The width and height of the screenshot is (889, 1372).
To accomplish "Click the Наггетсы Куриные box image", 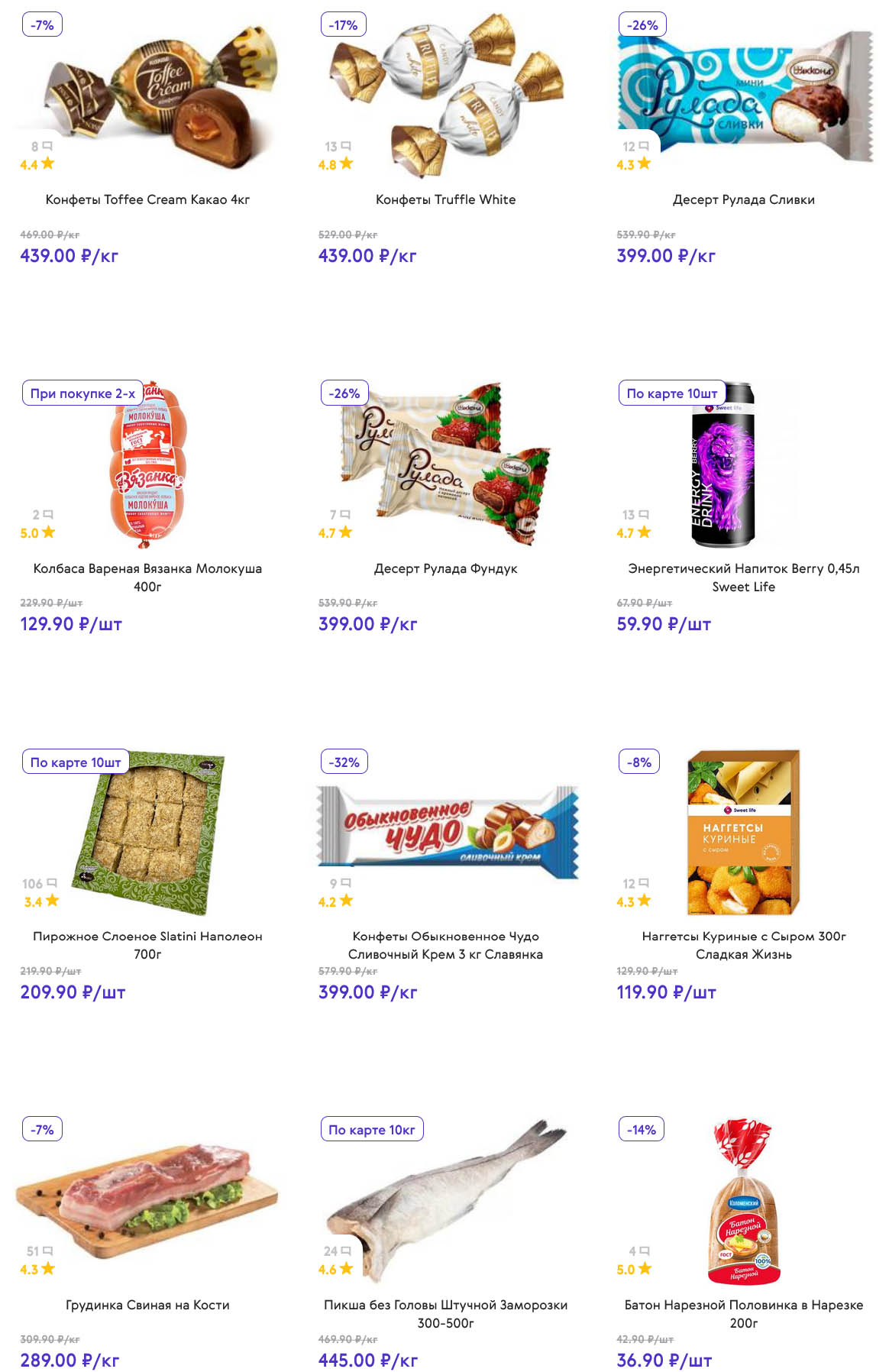I will tap(743, 833).
